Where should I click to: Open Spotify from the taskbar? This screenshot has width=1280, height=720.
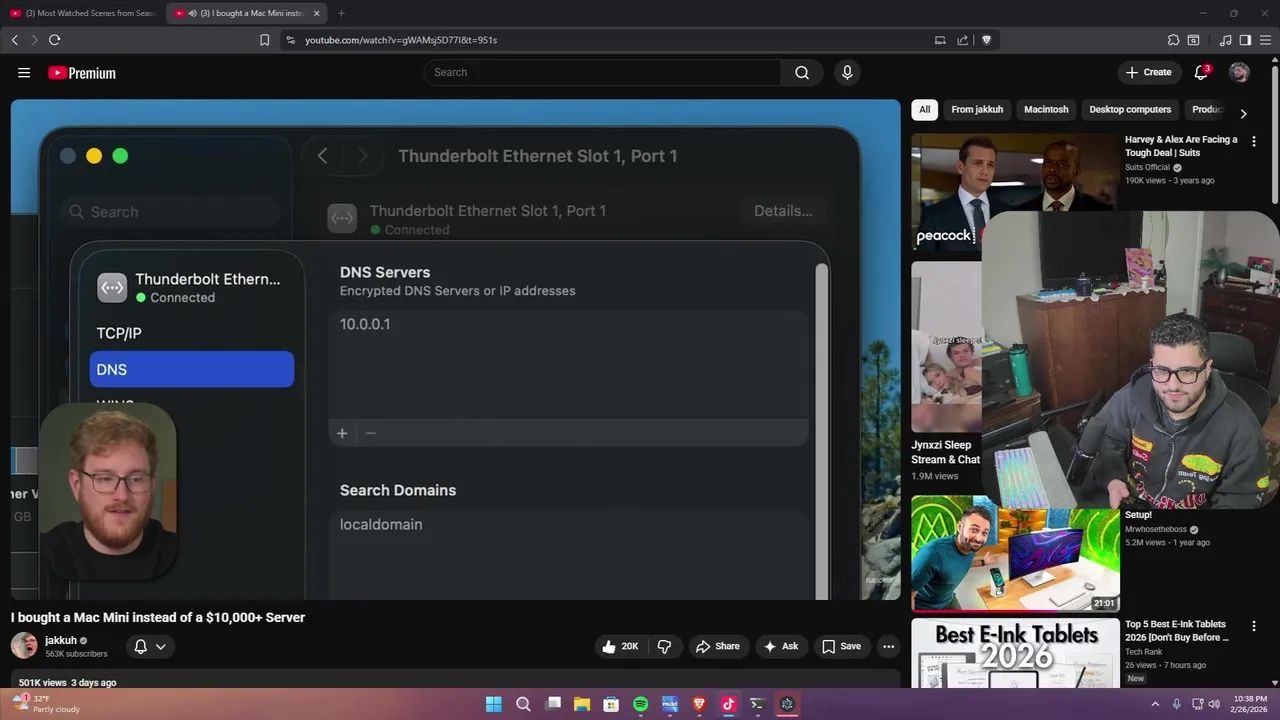pyautogui.click(x=640, y=704)
